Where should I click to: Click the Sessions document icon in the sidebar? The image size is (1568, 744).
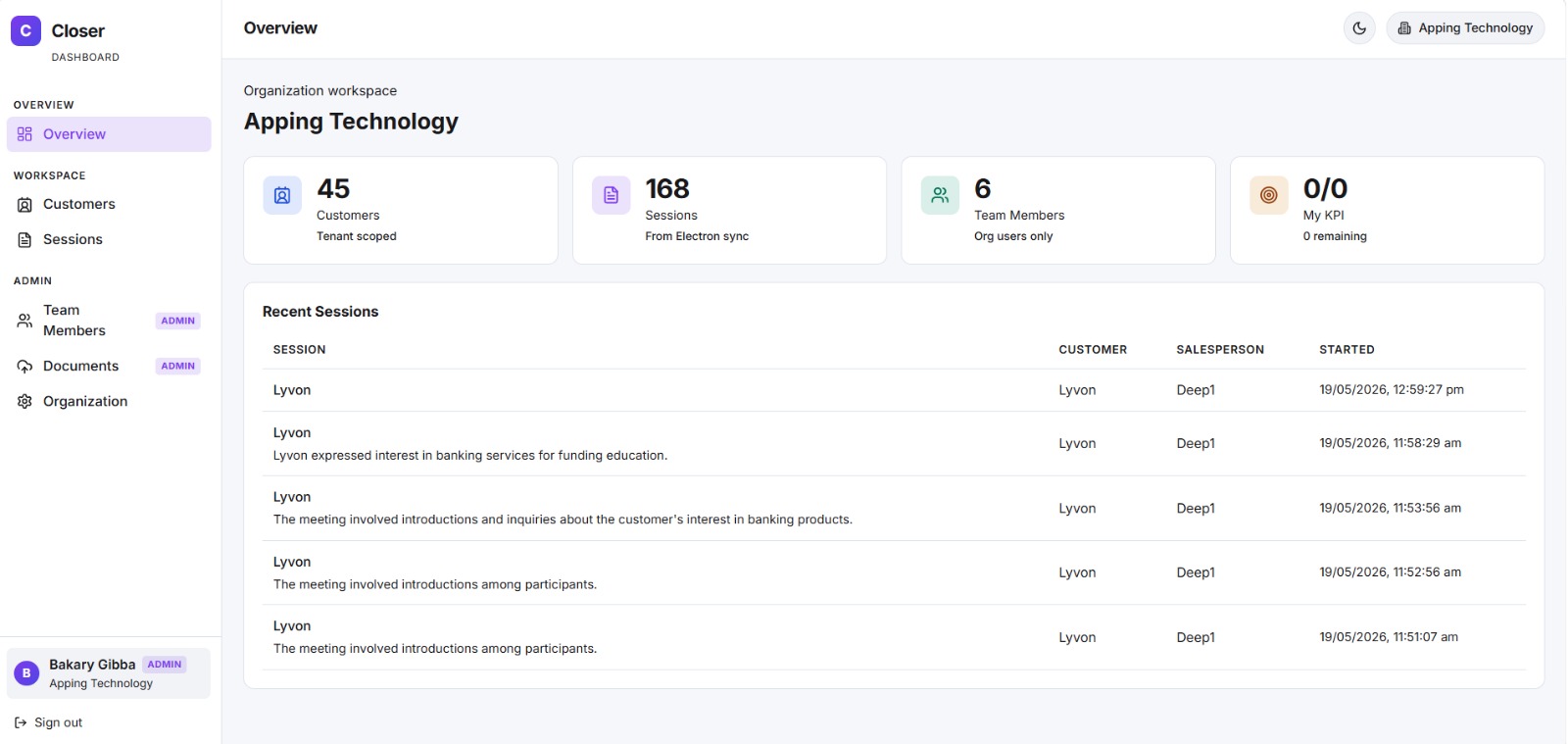(24, 240)
